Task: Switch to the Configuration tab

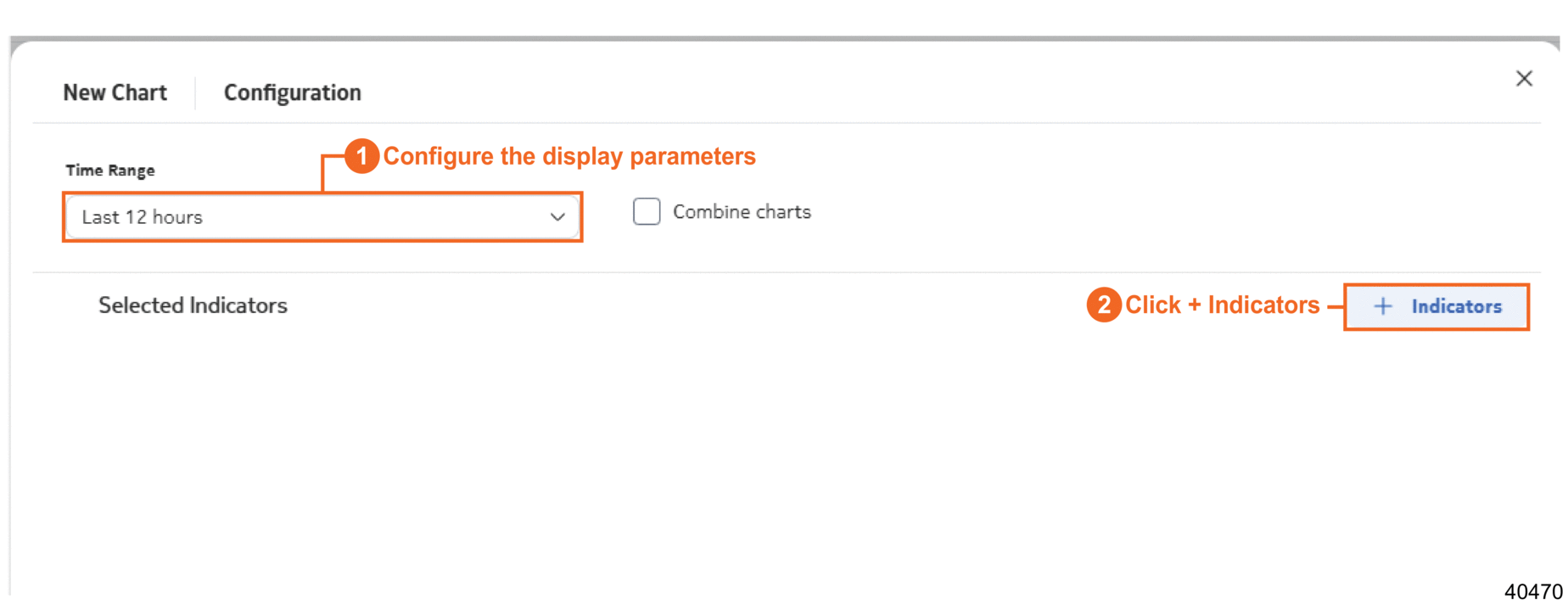Action: (x=292, y=92)
